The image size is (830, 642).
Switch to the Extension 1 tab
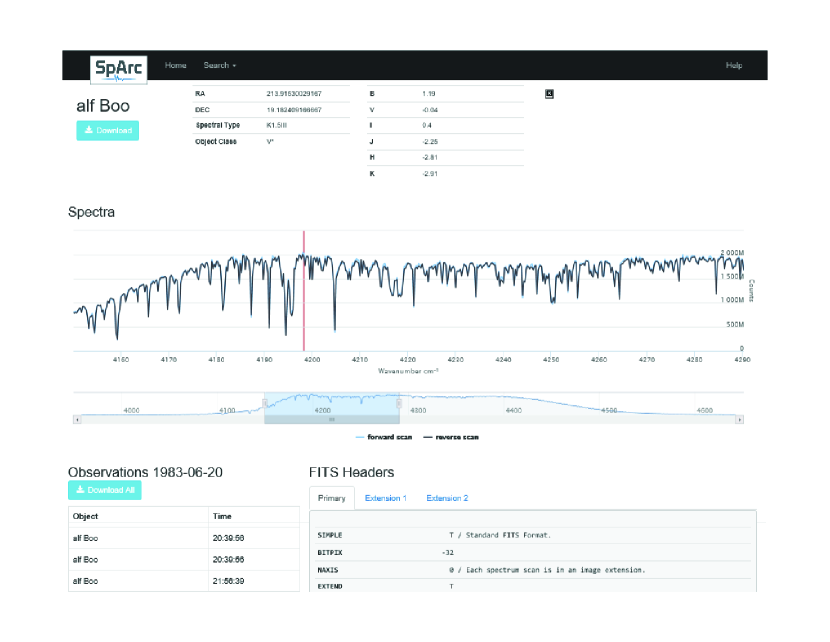pos(385,498)
